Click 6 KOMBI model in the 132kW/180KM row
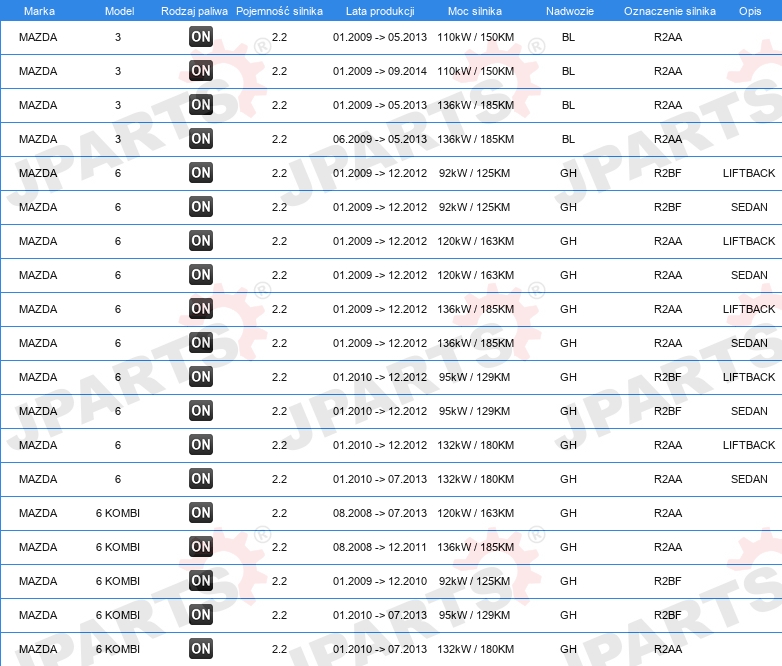This screenshot has width=782, height=666. [118, 649]
